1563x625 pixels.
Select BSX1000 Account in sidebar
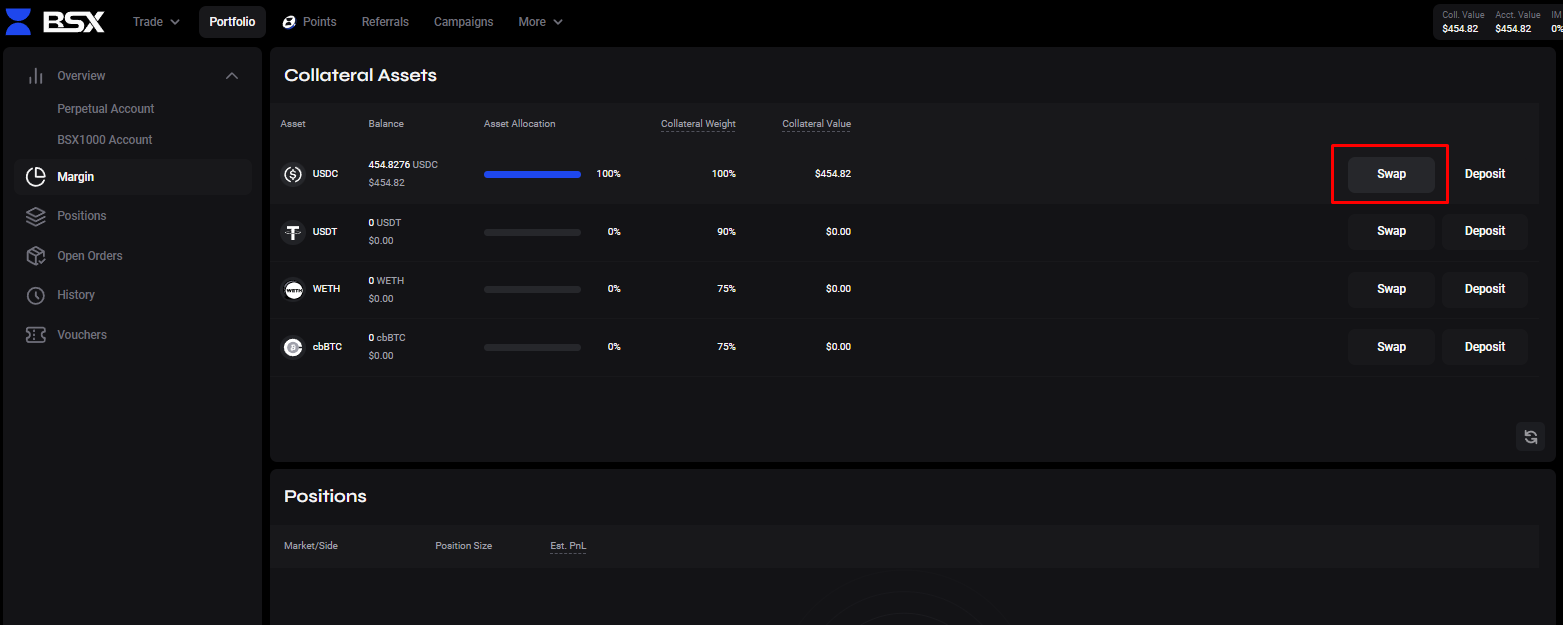(x=105, y=140)
